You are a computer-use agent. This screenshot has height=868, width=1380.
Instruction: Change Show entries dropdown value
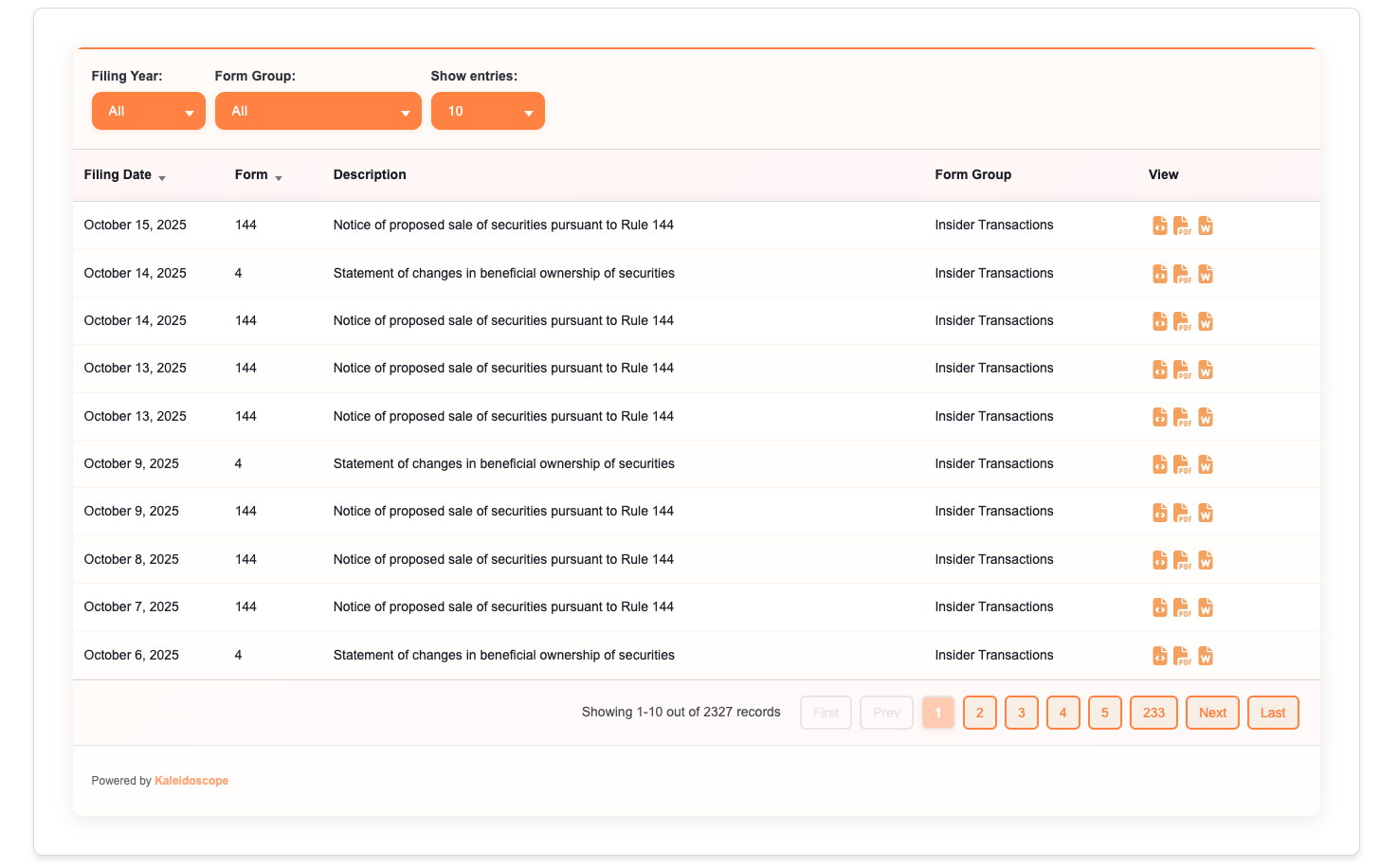pos(488,111)
